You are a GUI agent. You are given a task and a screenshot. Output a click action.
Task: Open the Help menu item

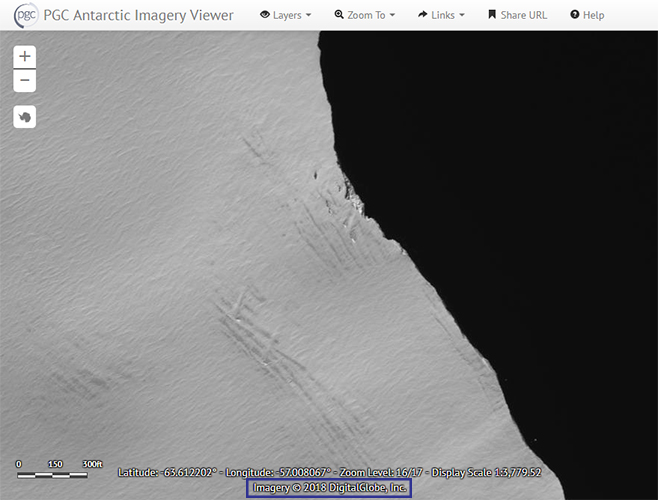pyautogui.click(x=587, y=15)
